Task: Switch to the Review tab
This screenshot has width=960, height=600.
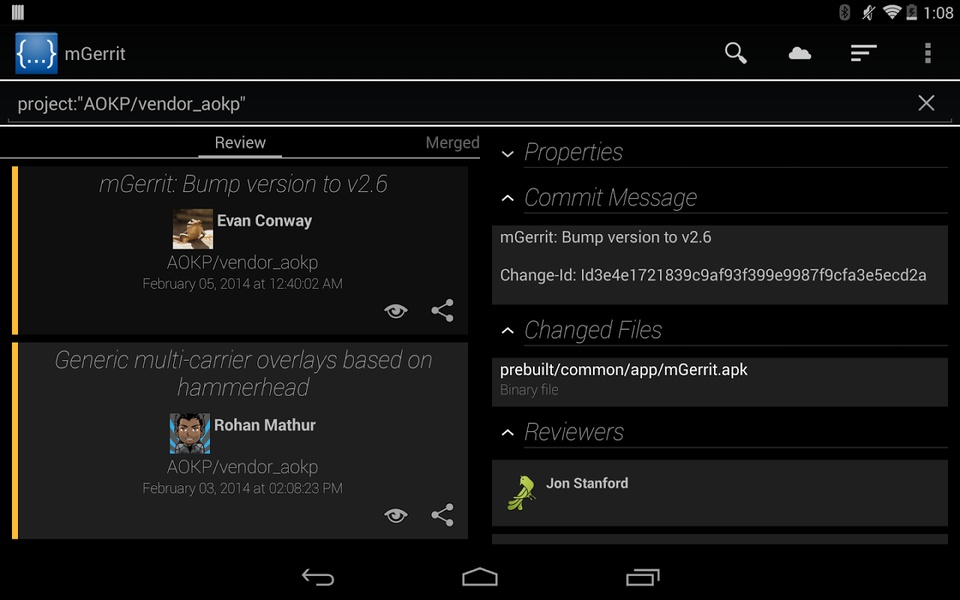Action: click(240, 143)
